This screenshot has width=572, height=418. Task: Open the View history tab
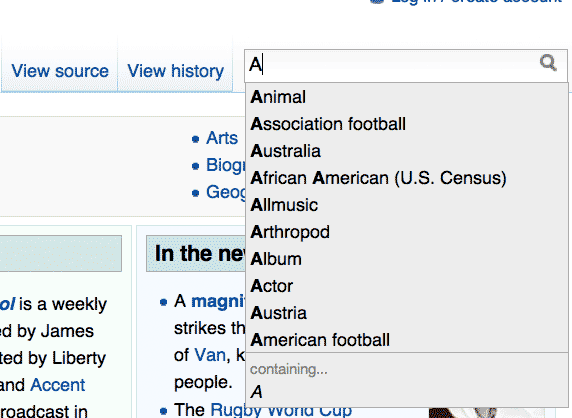click(175, 71)
